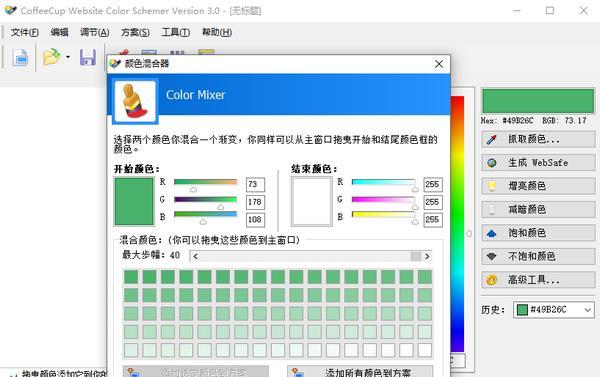
Task: Click the 不饱和颜色 button
Action: (x=538, y=256)
